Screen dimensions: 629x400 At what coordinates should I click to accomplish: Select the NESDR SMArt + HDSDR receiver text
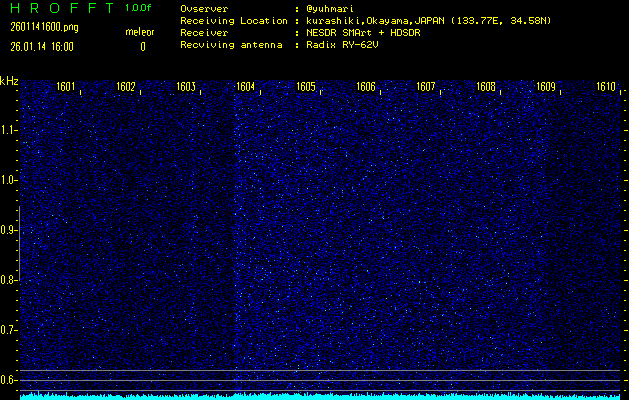point(369,33)
